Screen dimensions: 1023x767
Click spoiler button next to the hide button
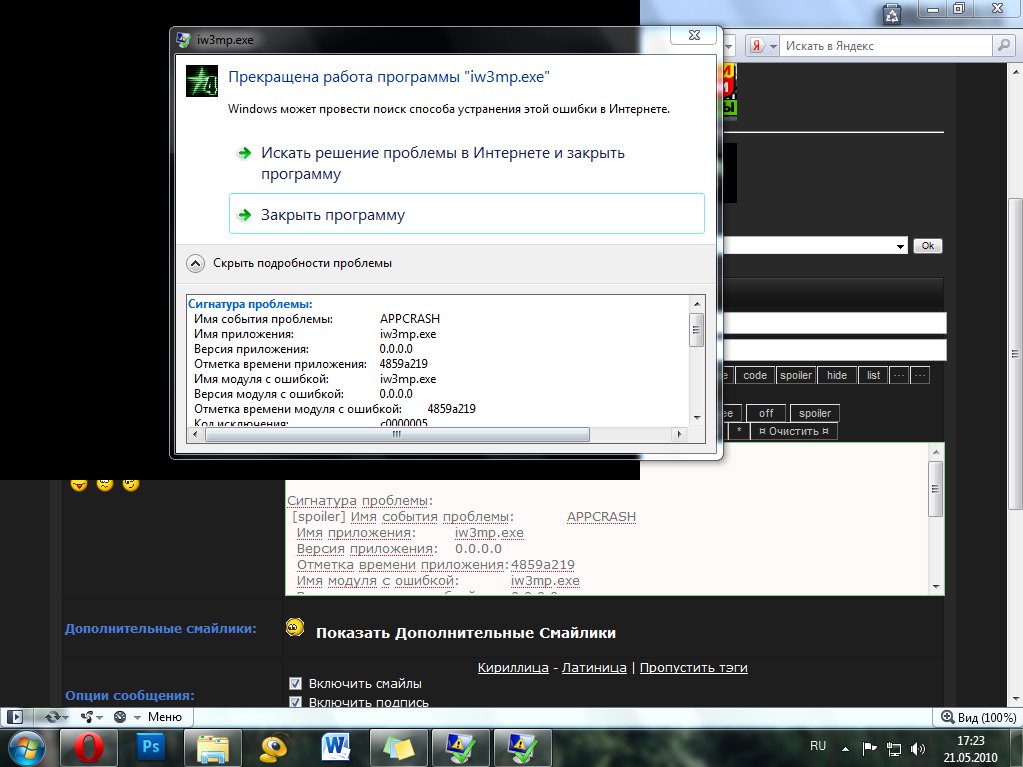coord(796,375)
